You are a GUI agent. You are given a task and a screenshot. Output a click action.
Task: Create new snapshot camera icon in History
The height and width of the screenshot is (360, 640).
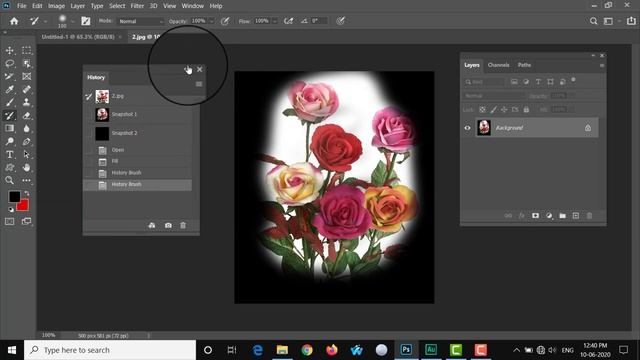pos(168,225)
